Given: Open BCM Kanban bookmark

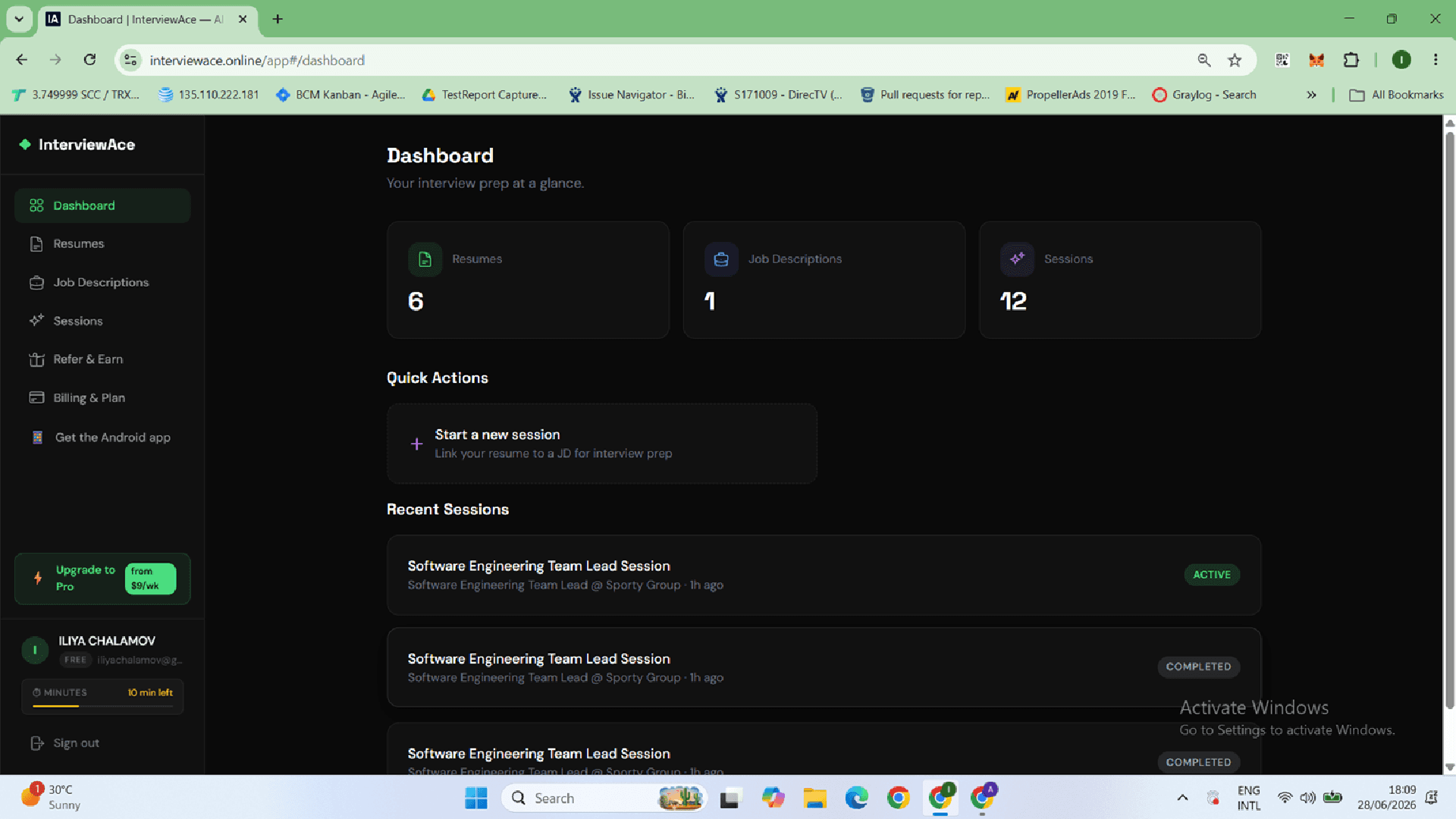Looking at the screenshot, I should click(x=340, y=95).
